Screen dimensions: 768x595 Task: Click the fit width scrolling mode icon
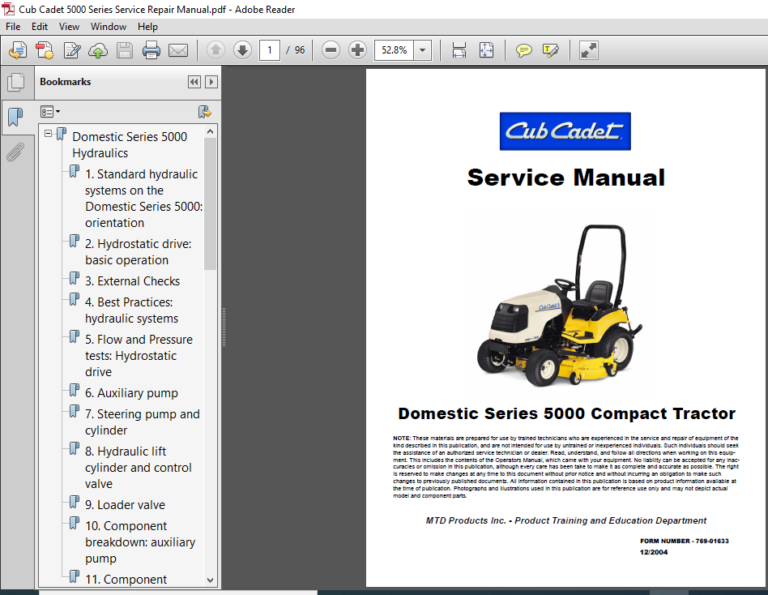pos(459,50)
